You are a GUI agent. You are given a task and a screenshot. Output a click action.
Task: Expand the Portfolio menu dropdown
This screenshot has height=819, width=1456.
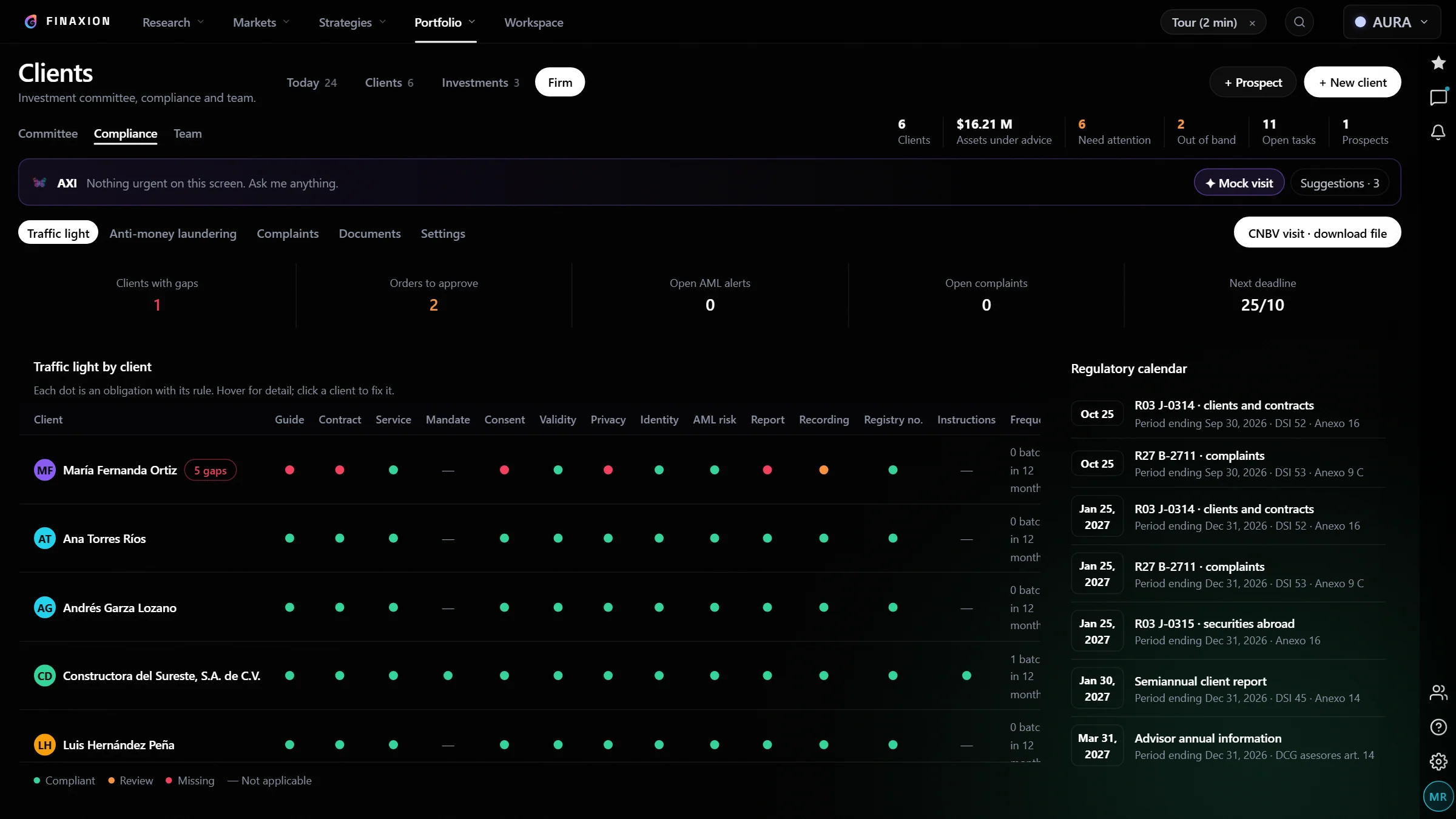445,22
